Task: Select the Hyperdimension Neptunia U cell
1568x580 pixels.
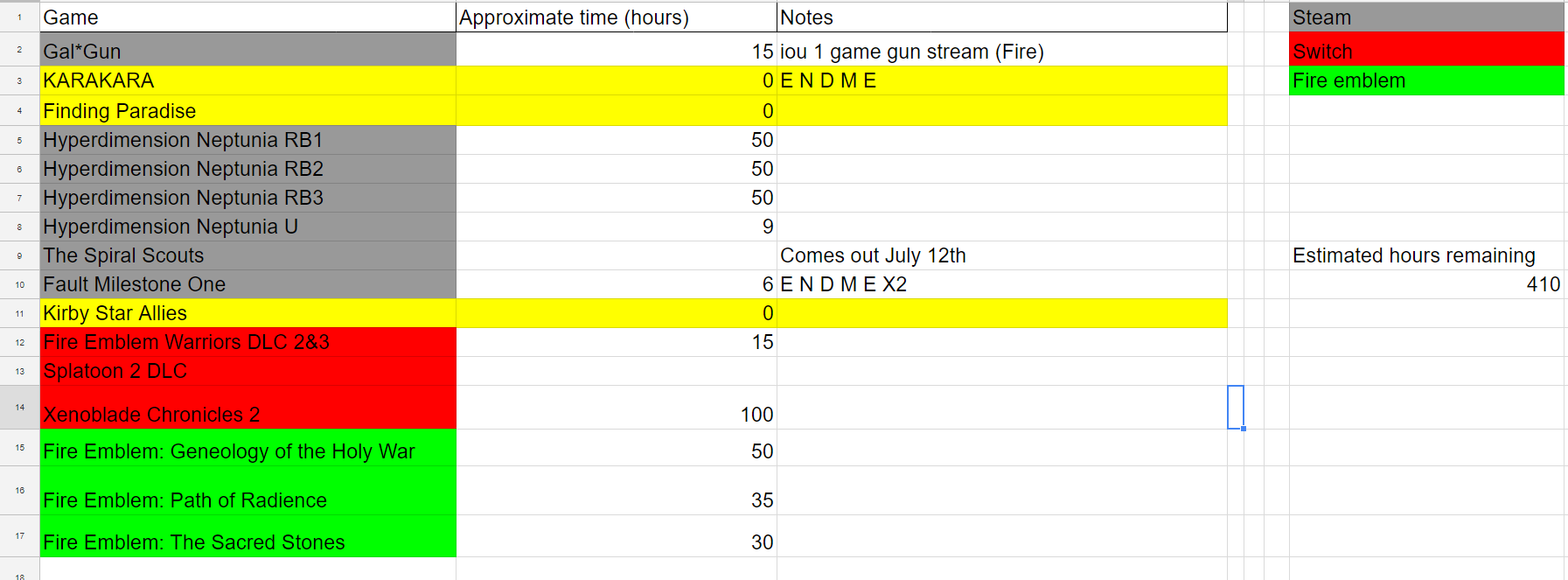Action: pyautogui.click(x=248, y=227)
